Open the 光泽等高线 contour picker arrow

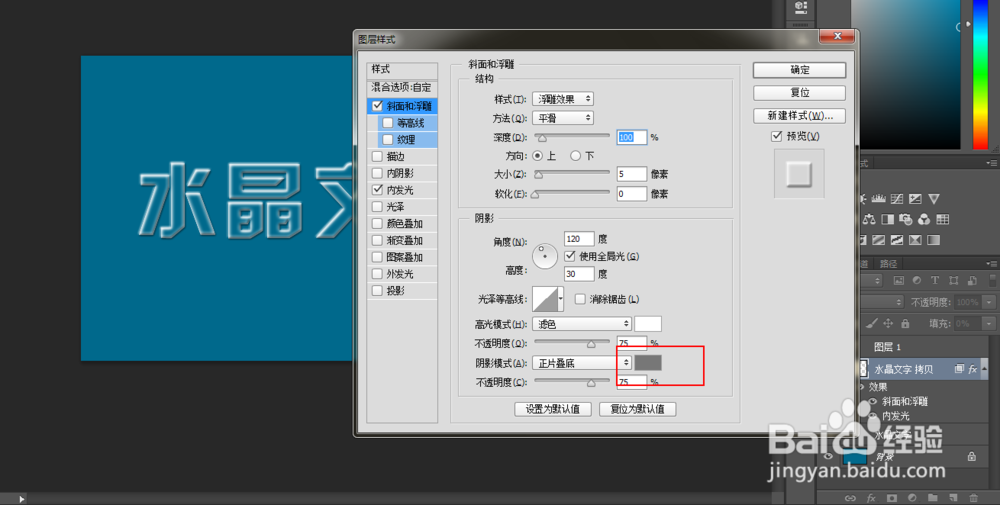561,298
